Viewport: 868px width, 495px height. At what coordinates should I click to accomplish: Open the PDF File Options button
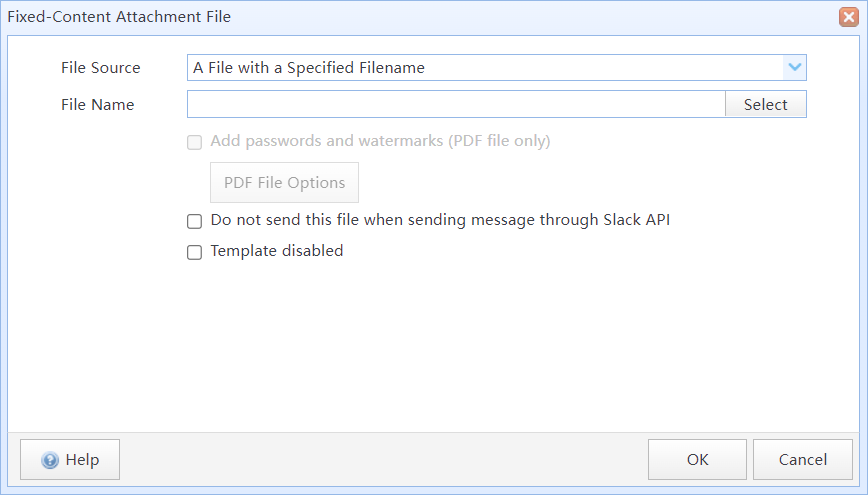285,183
